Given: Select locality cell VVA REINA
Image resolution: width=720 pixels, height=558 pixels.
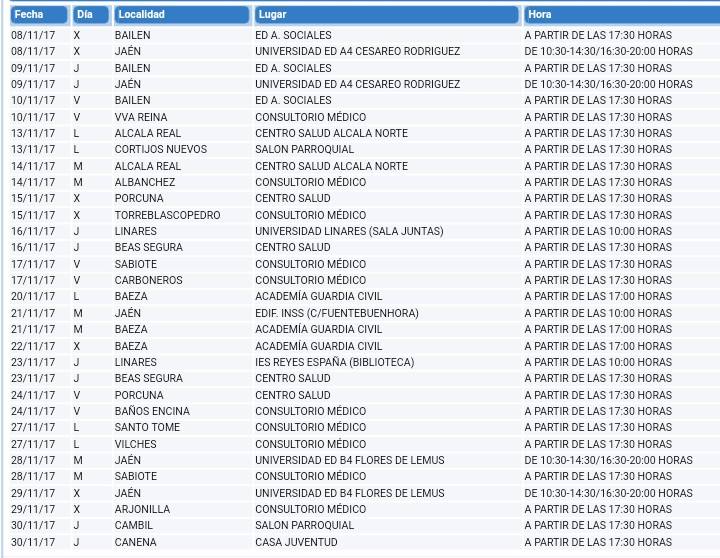Looking at the screenshot, I should pyautogui.click(x=141, y=117).
